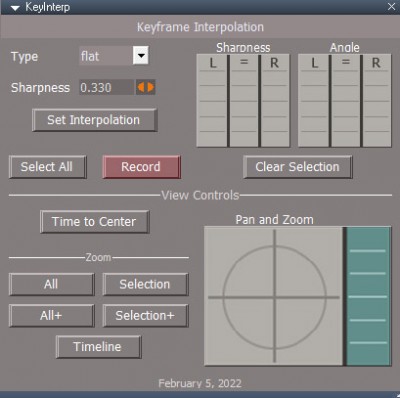Viewport: 400px width, 398px height.
Task: Click the teal zoom slider strip
Action: [368, 296]
